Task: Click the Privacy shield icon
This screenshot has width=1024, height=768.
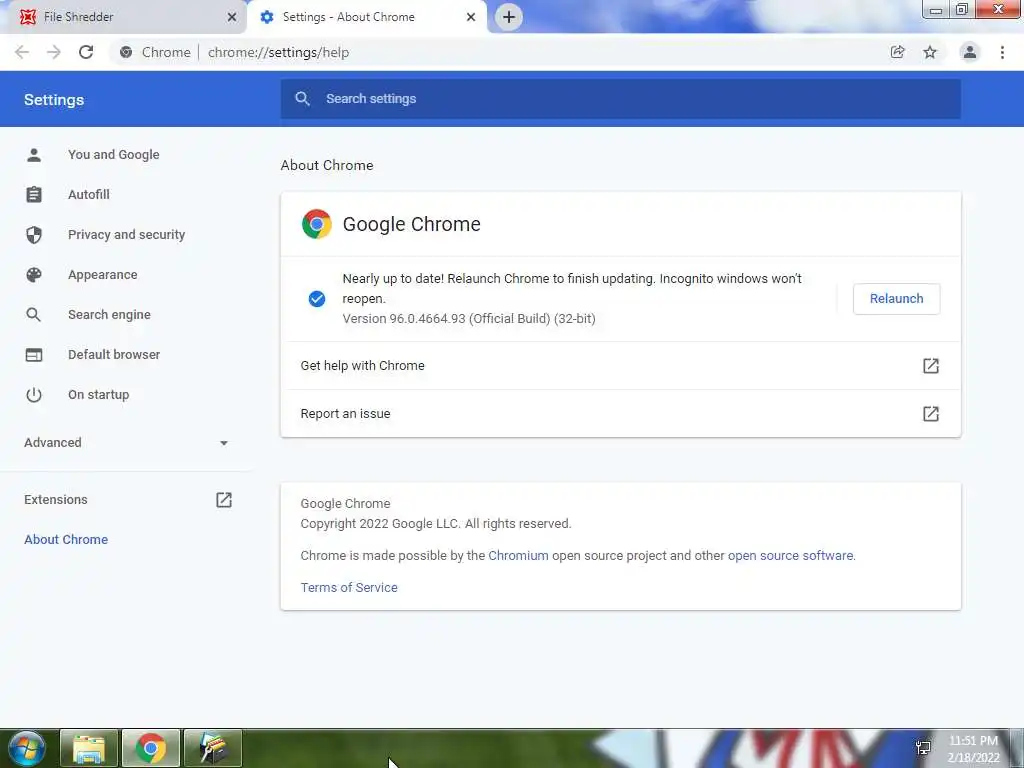Action: click(34, 234)
